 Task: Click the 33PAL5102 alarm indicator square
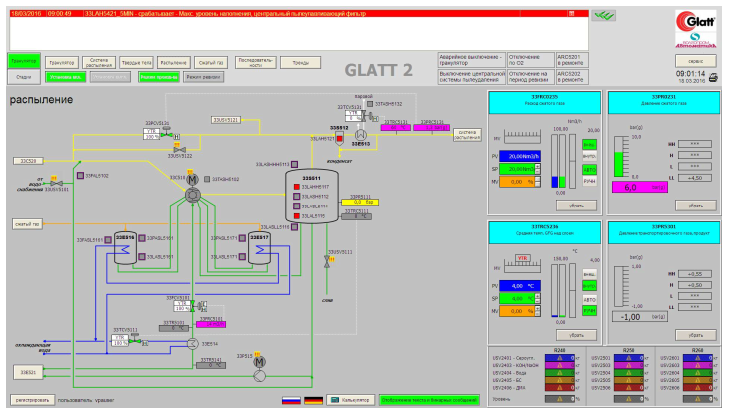coord(80,176)
